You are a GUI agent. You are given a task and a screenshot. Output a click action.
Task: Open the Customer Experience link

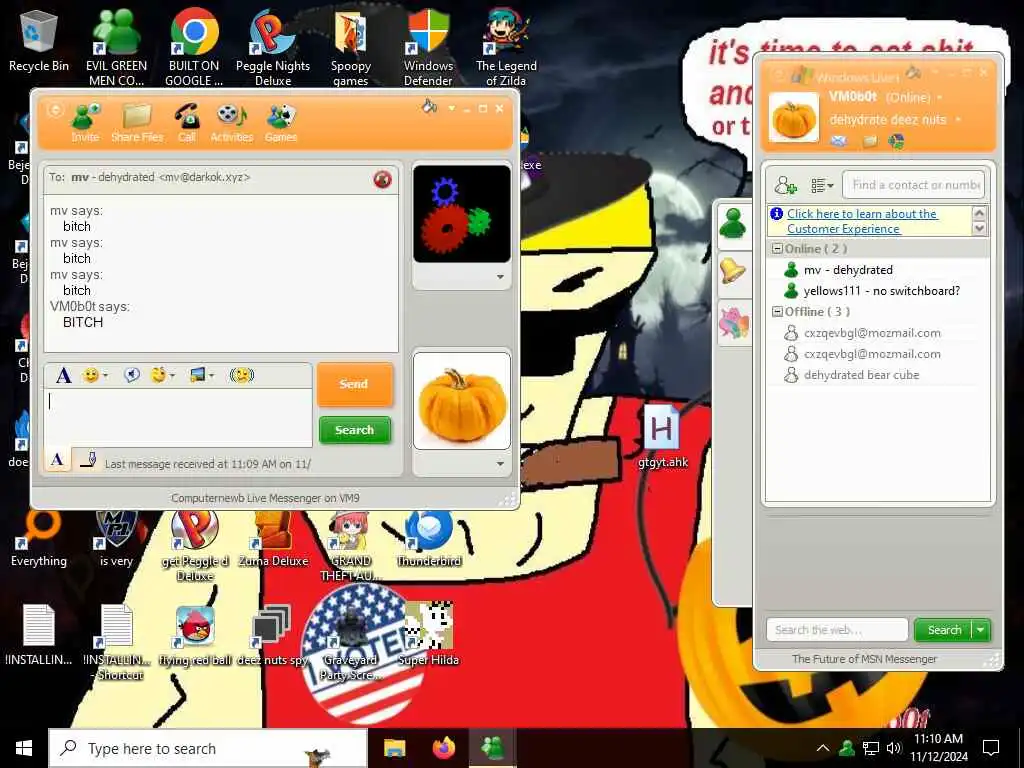click(862, 221)
